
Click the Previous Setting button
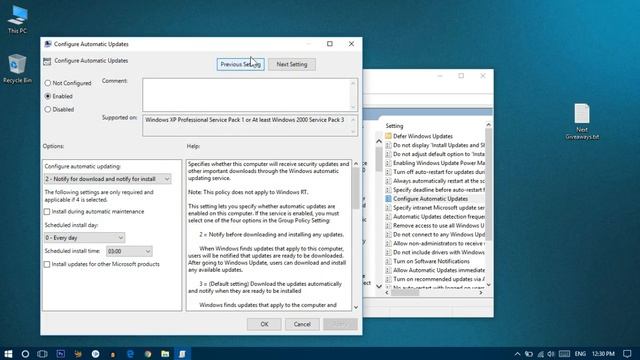point(240,64)
